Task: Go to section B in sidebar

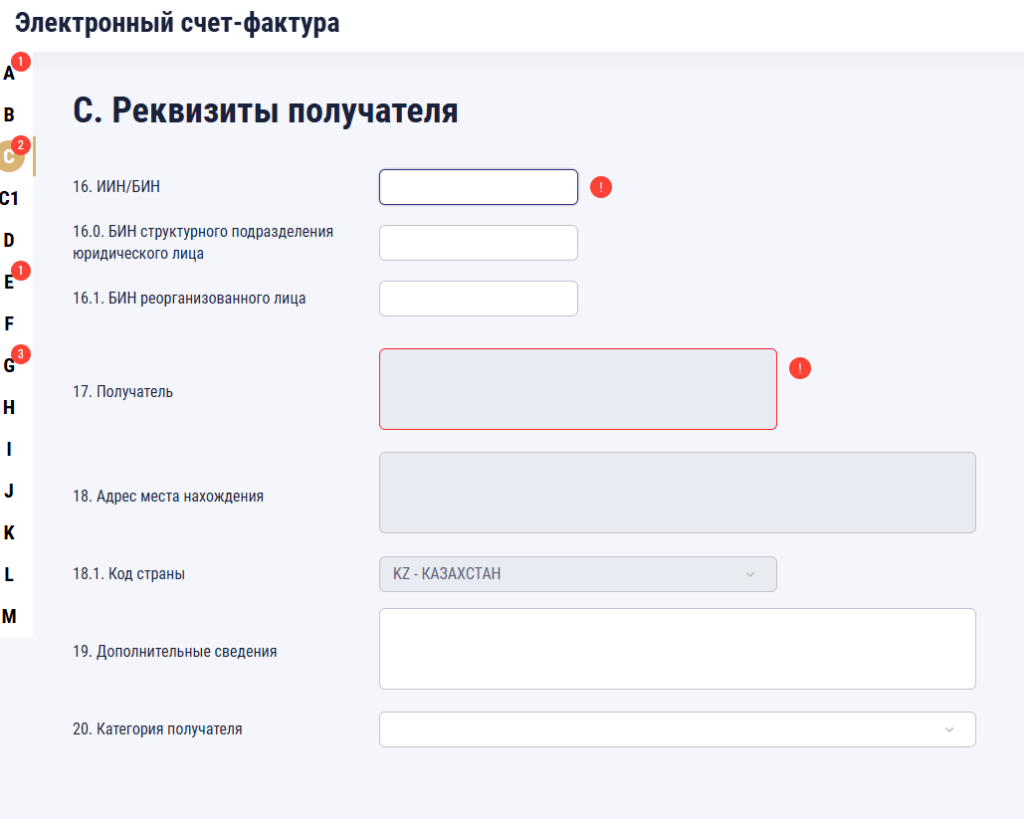Action: click(10, 115)
